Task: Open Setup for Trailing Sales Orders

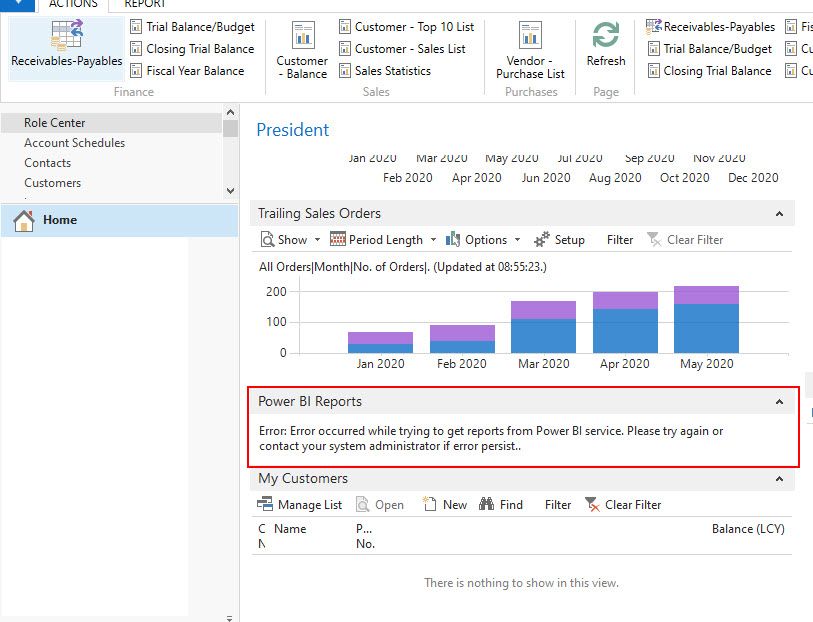Action: tap(559, 239)
